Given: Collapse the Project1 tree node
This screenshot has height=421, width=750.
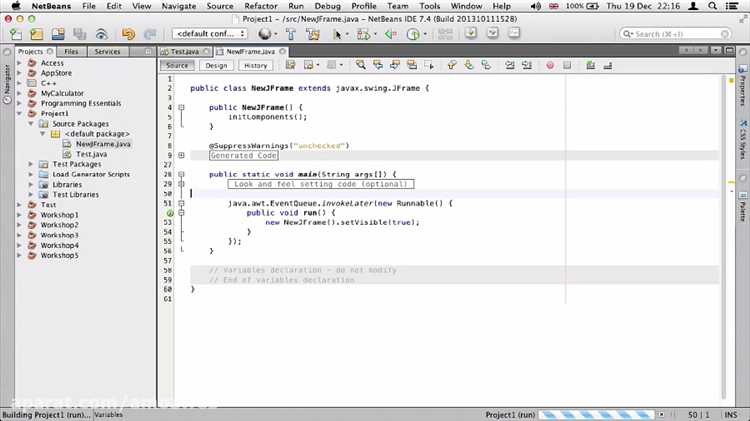Looking at the screenshot, I should 20,114.
